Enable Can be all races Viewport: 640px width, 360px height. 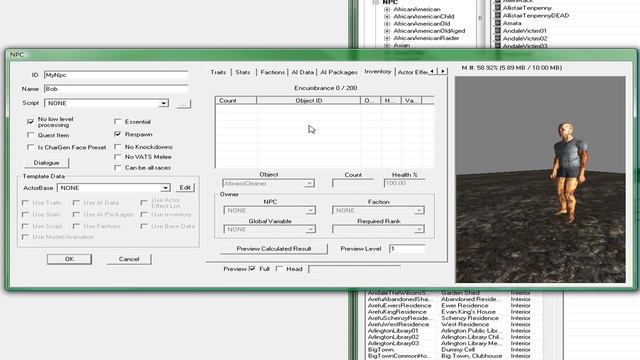click(118, 168)
